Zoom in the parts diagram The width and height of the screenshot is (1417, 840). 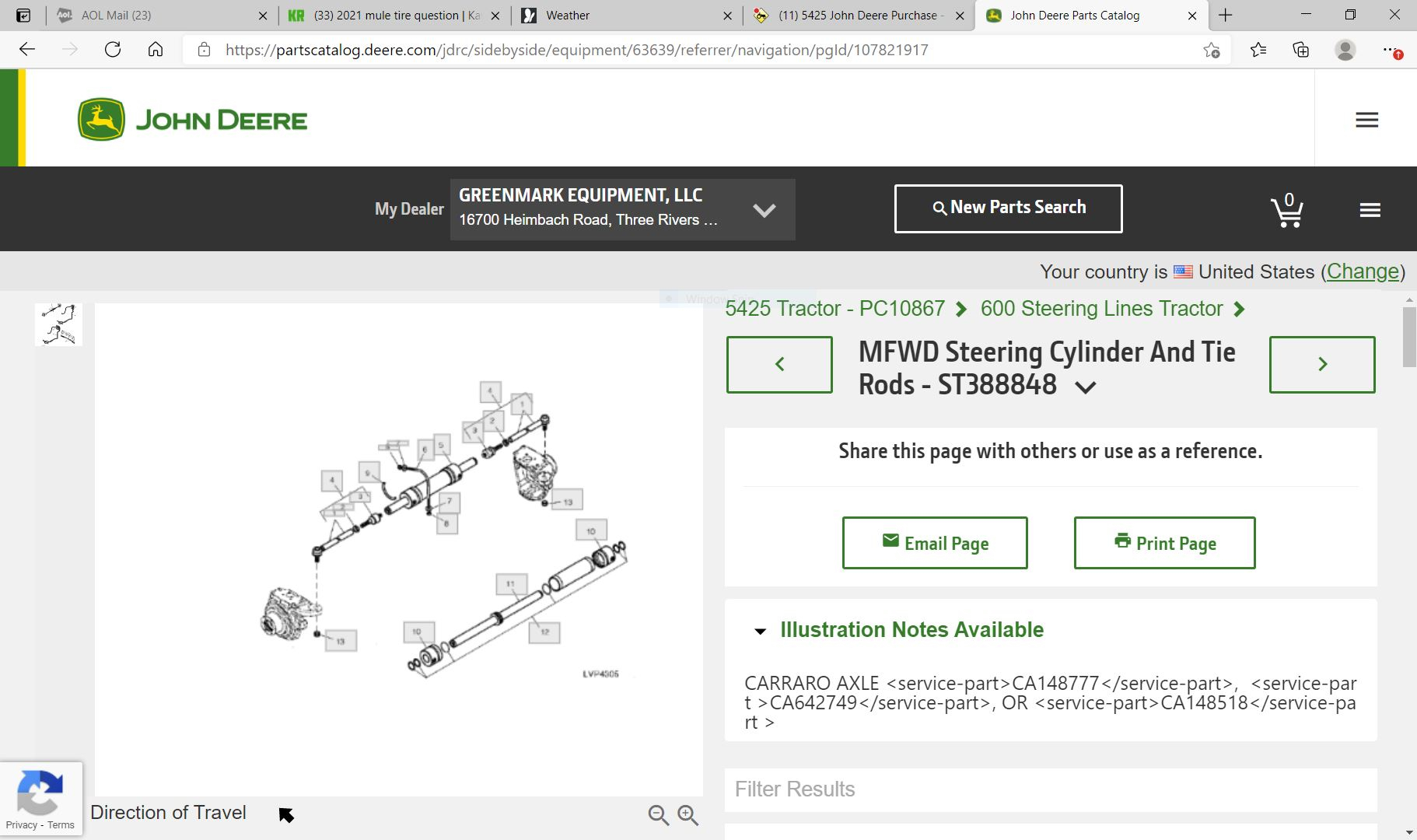coord(688,814)
